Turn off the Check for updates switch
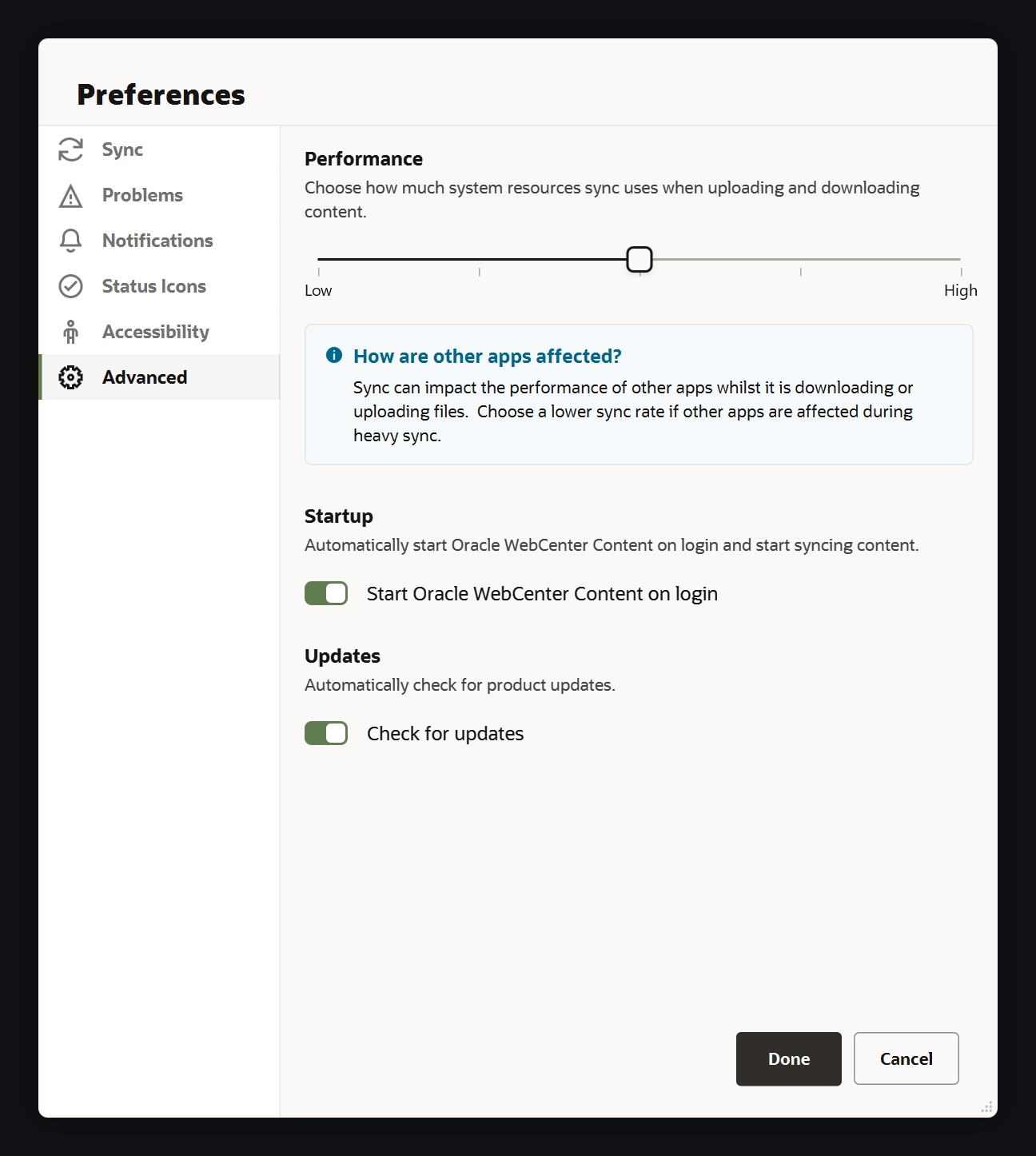This screenshot has width=1036, height=1156. tap(326, 733)
